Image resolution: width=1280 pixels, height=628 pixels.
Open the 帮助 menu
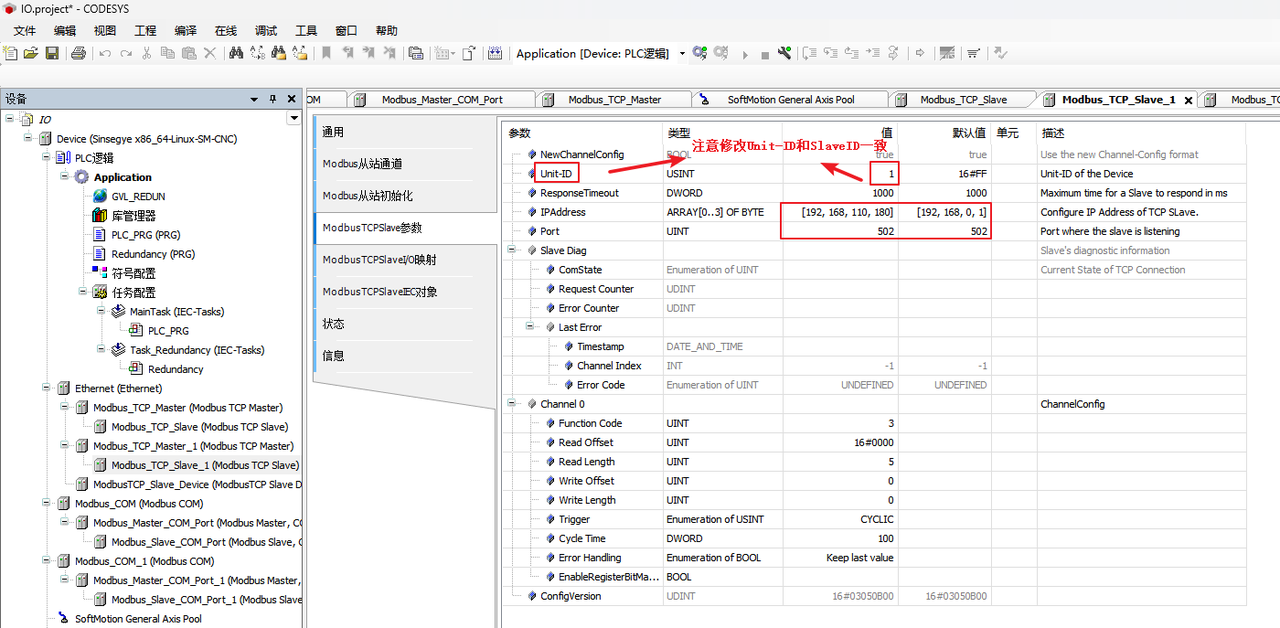386,31
